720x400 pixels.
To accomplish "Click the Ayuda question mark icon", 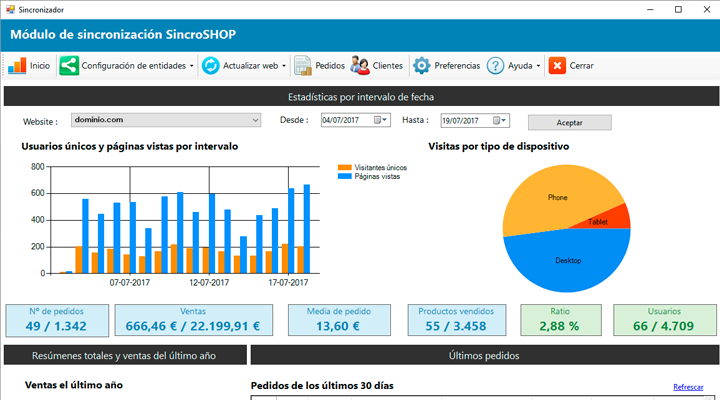I will tap(495, 66).
